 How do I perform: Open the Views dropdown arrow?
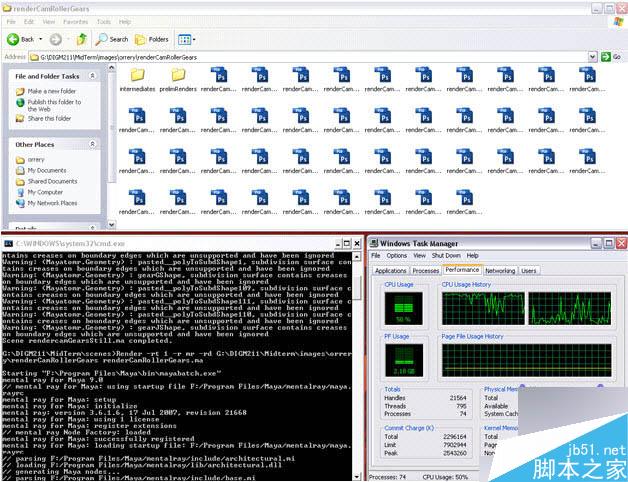pyautogui.click(x=194, y=39)
